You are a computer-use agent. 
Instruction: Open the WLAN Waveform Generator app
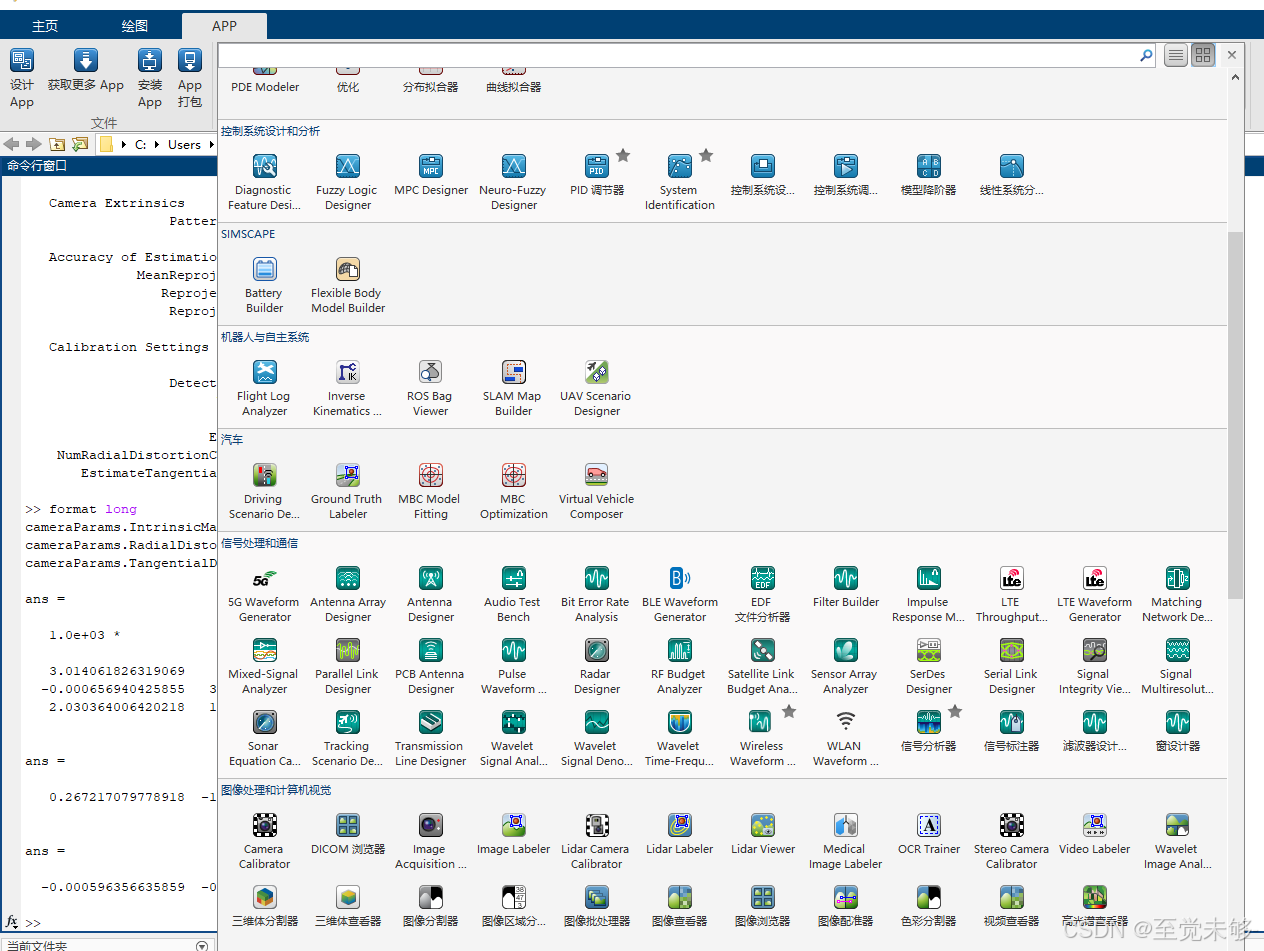(x=846, y=738)
